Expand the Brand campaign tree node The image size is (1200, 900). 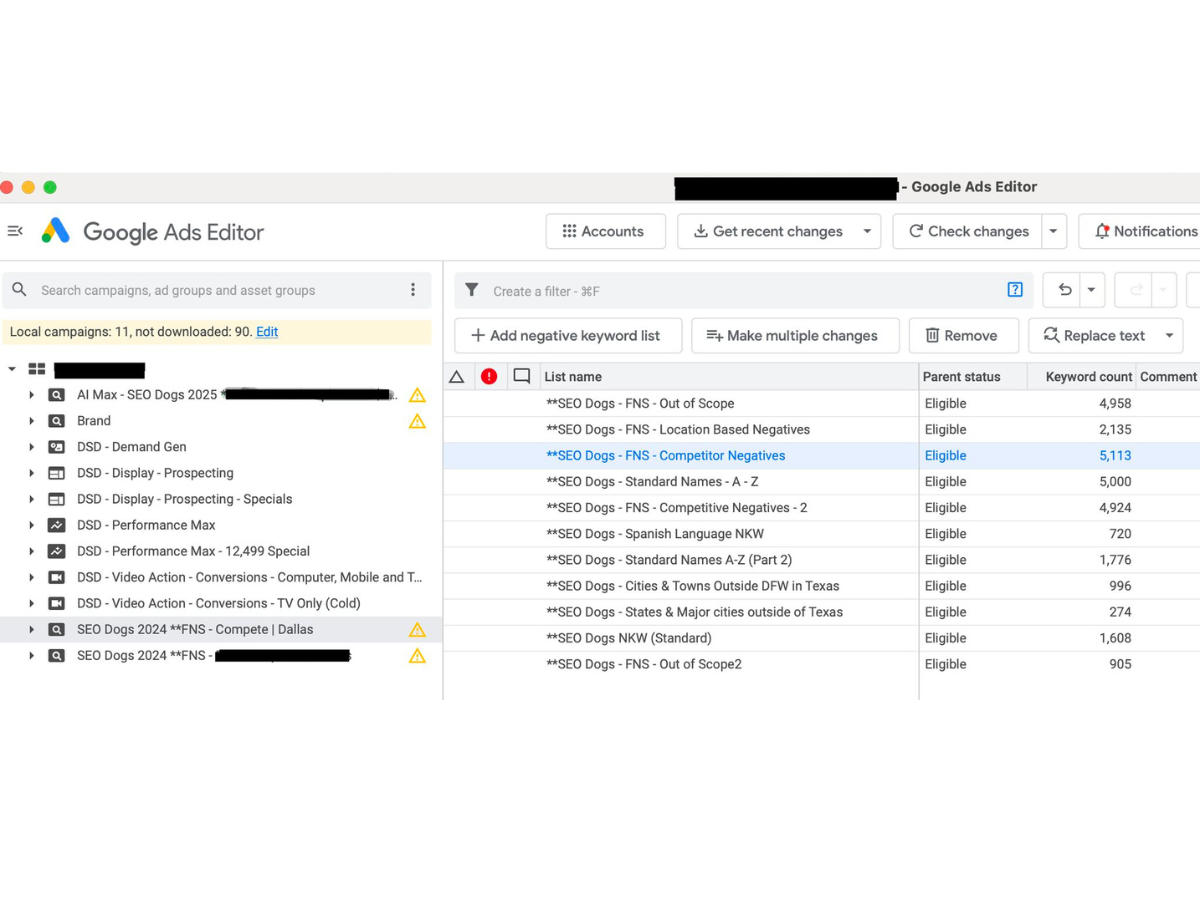point(32,421)
